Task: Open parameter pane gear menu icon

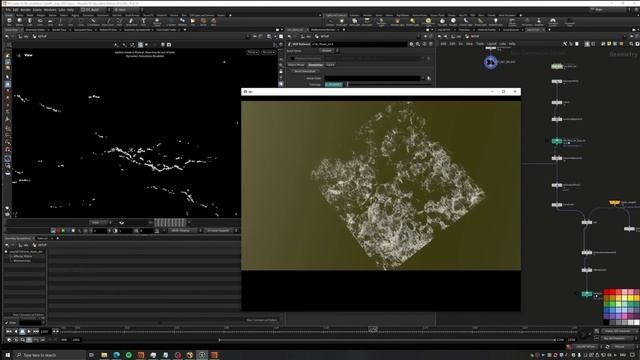Action: click(x=411, y=44)
